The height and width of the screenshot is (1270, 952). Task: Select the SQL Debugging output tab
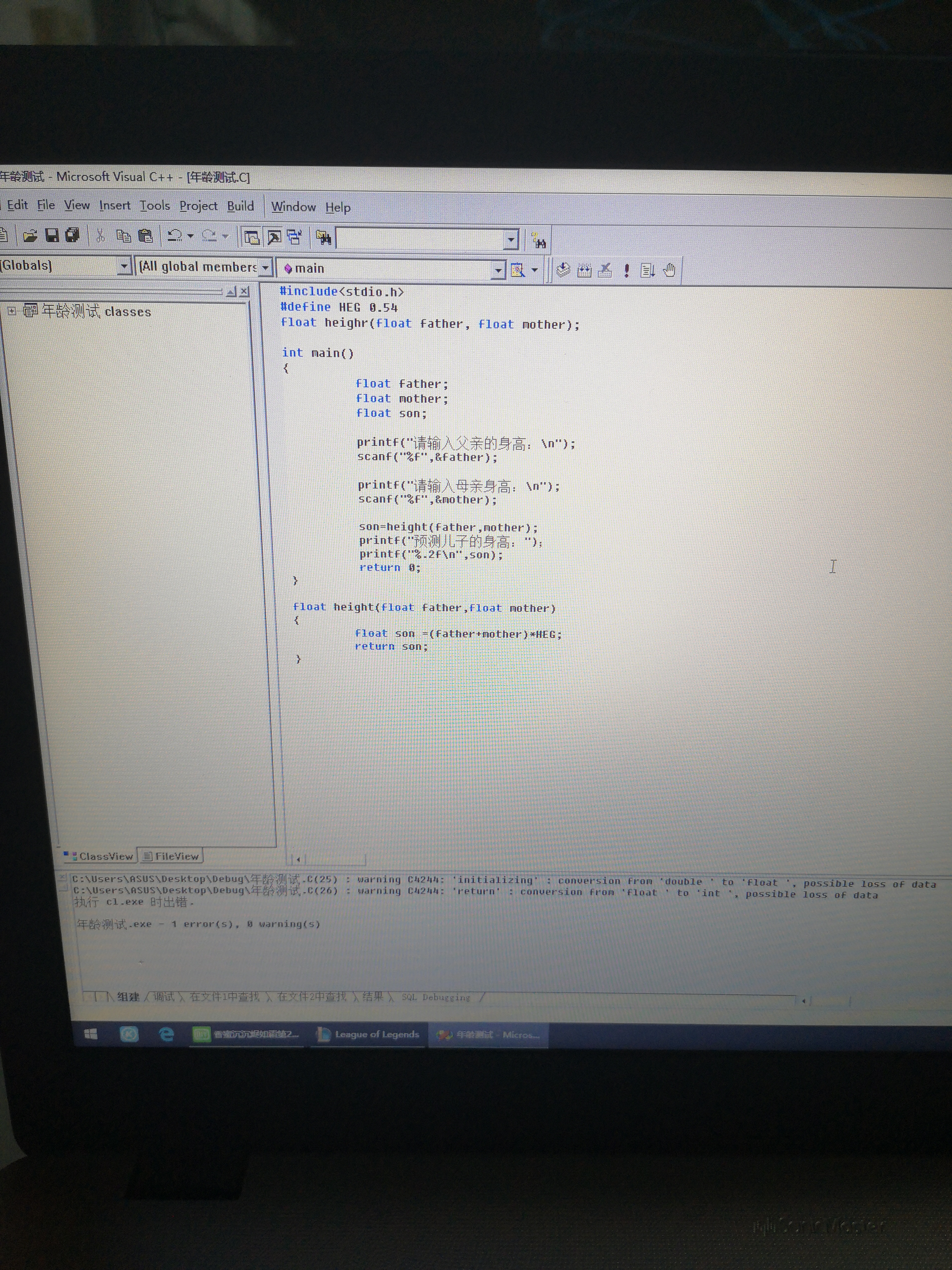[436, 997]
